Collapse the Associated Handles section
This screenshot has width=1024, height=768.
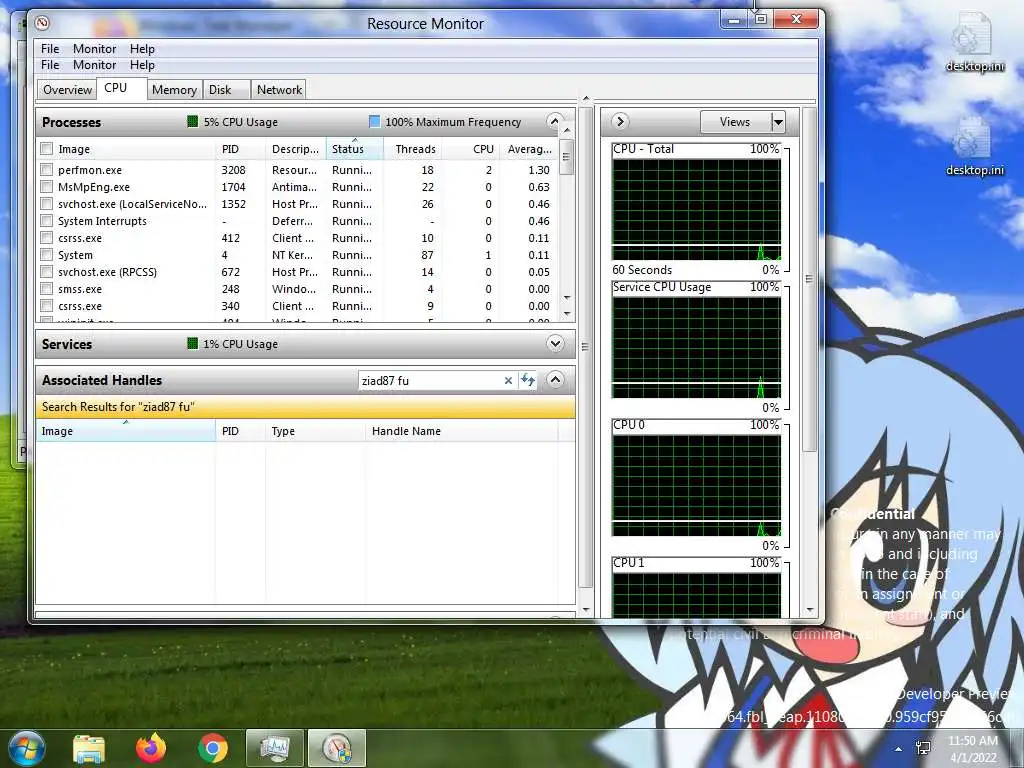(555, 379)
